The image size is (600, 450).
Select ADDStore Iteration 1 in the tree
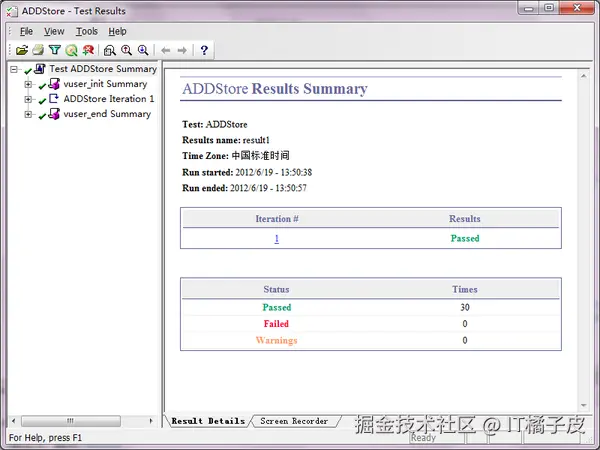click(x=109, y=99)
